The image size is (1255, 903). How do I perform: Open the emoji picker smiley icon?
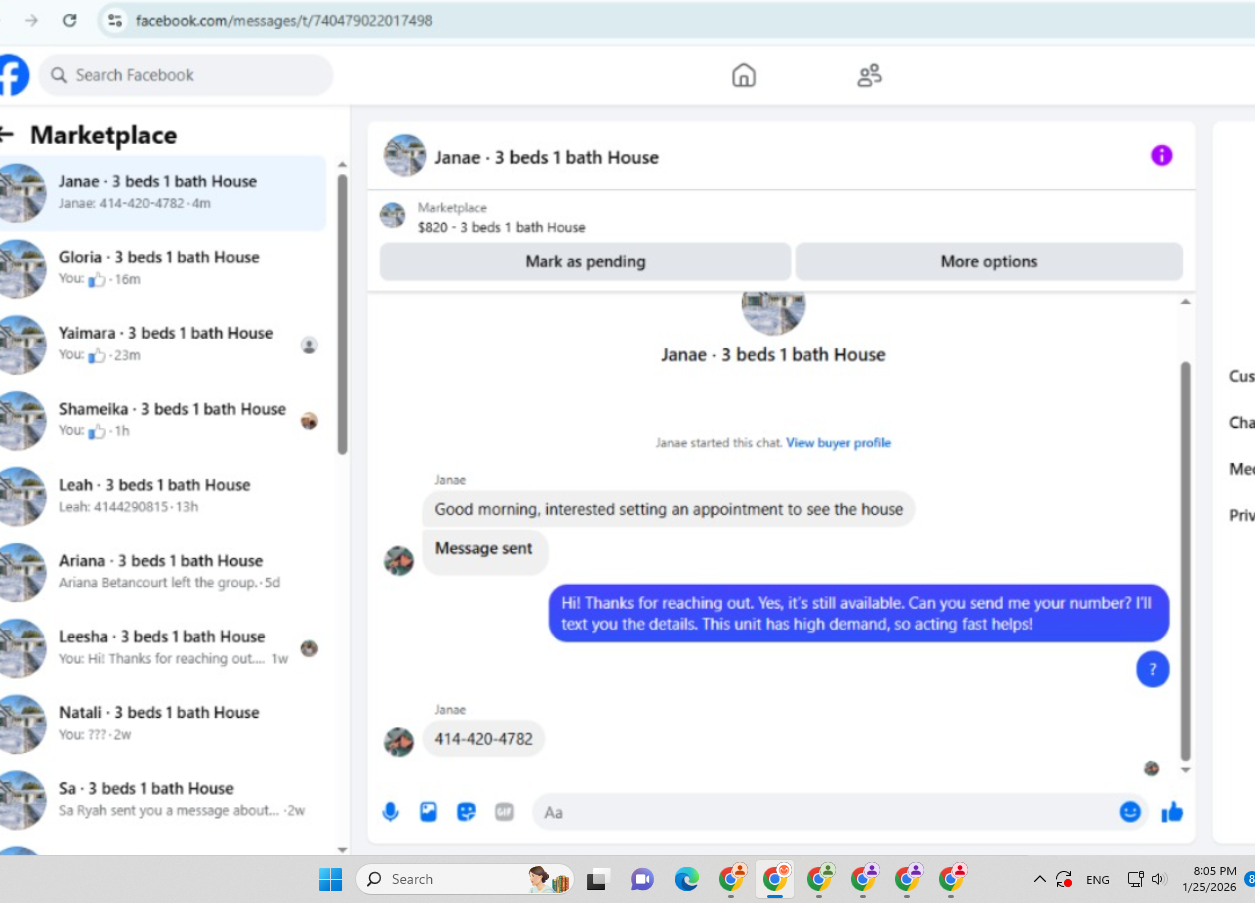coord(1130,812)
